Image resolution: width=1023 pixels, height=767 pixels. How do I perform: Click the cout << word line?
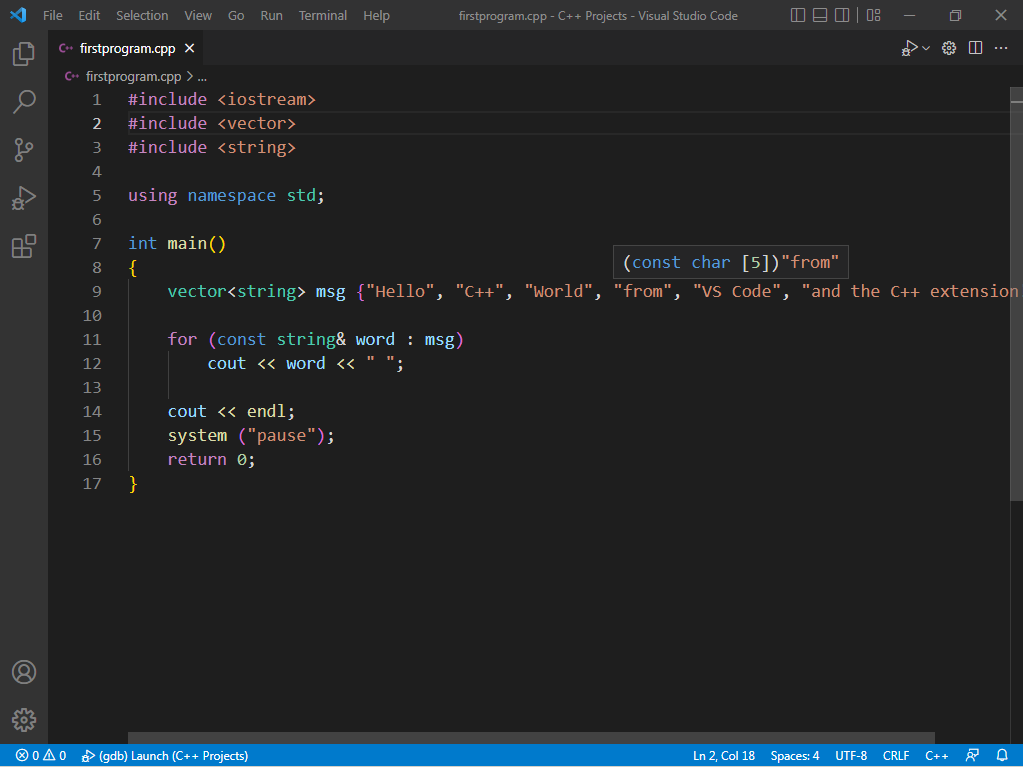[306, 364]
